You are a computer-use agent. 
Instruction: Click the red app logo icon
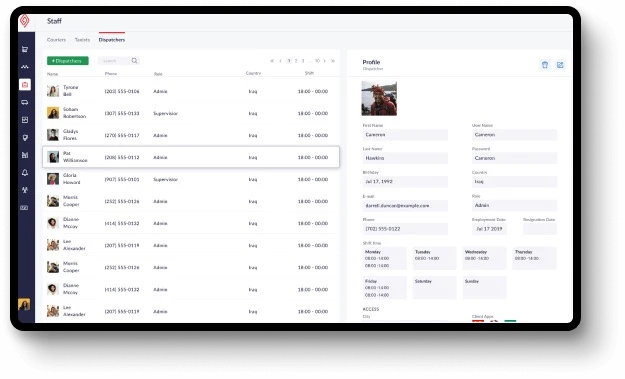click(25, 21)
